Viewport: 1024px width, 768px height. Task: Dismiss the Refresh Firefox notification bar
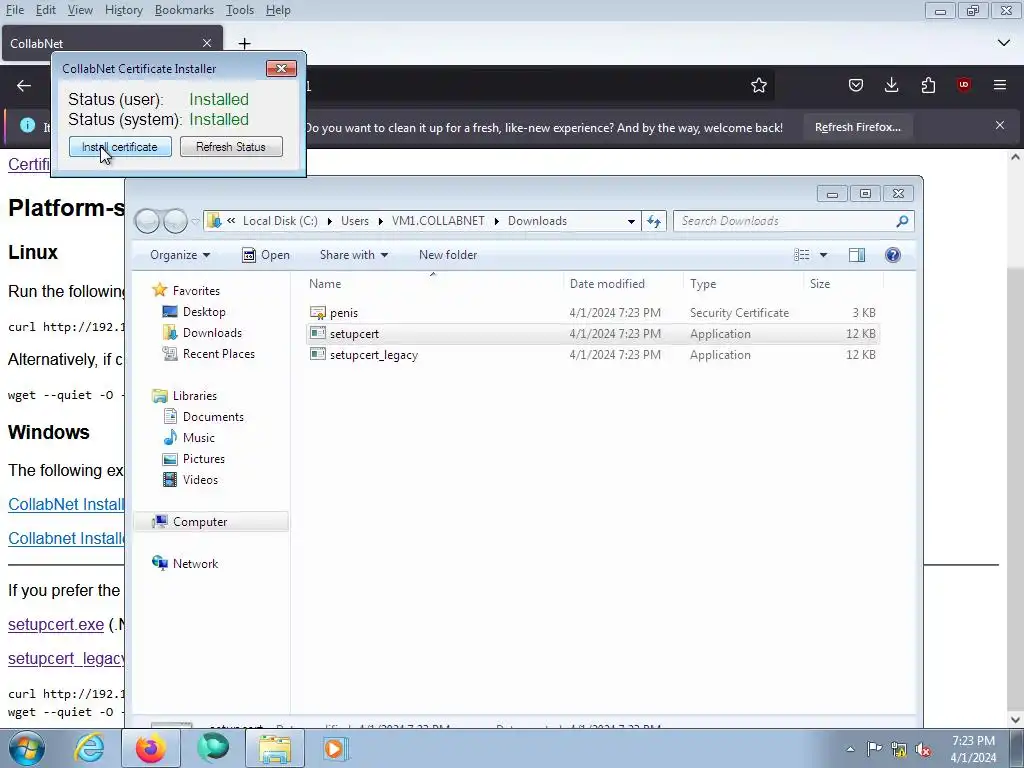[1000, 125]
